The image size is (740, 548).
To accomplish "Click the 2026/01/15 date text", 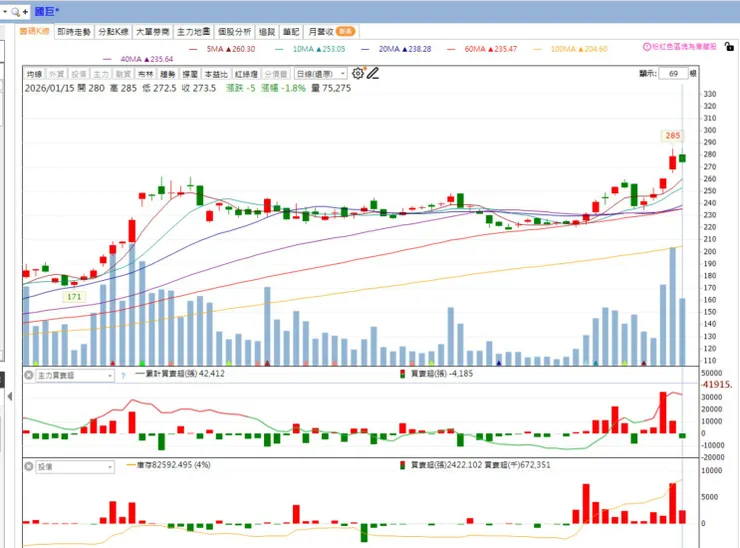I will pyautogui.click(x=50, y=88).
